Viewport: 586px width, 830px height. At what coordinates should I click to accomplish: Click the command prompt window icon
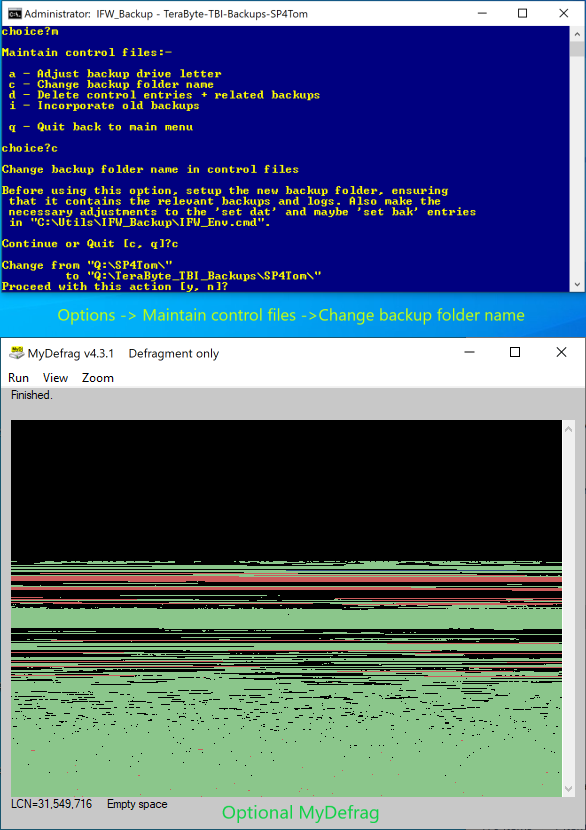tap(15, 14)
